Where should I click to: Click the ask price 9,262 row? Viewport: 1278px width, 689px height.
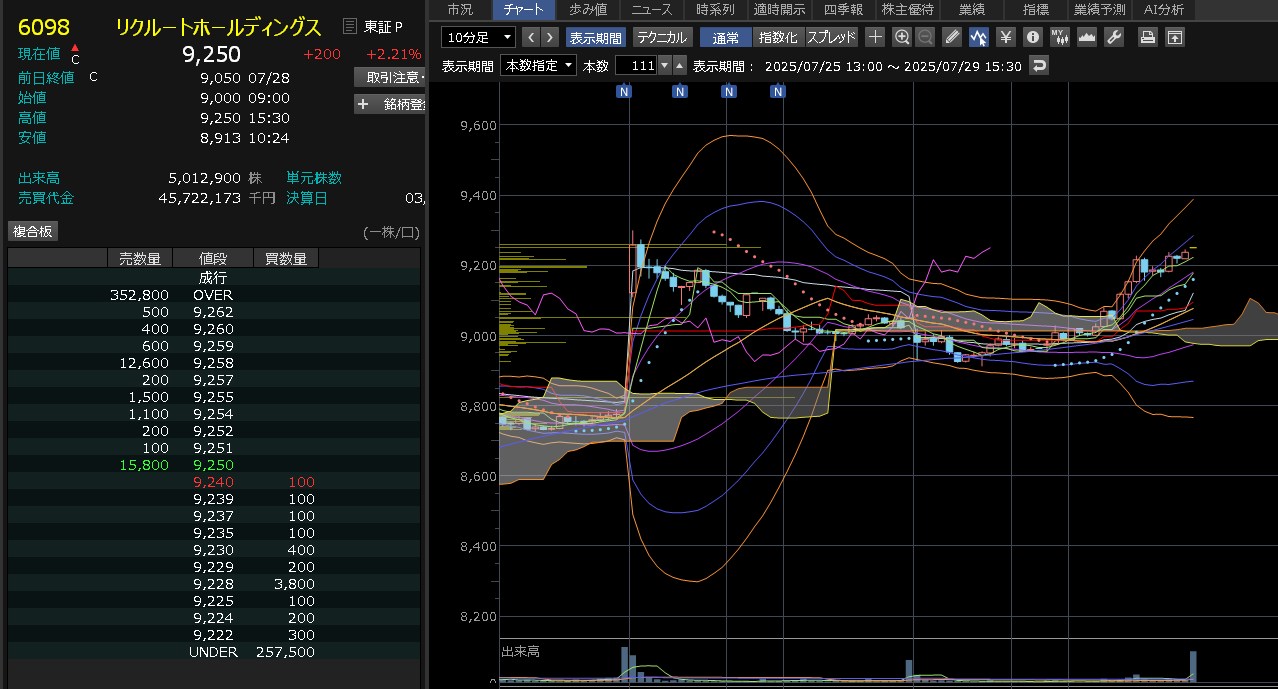[x=214, y=312]
